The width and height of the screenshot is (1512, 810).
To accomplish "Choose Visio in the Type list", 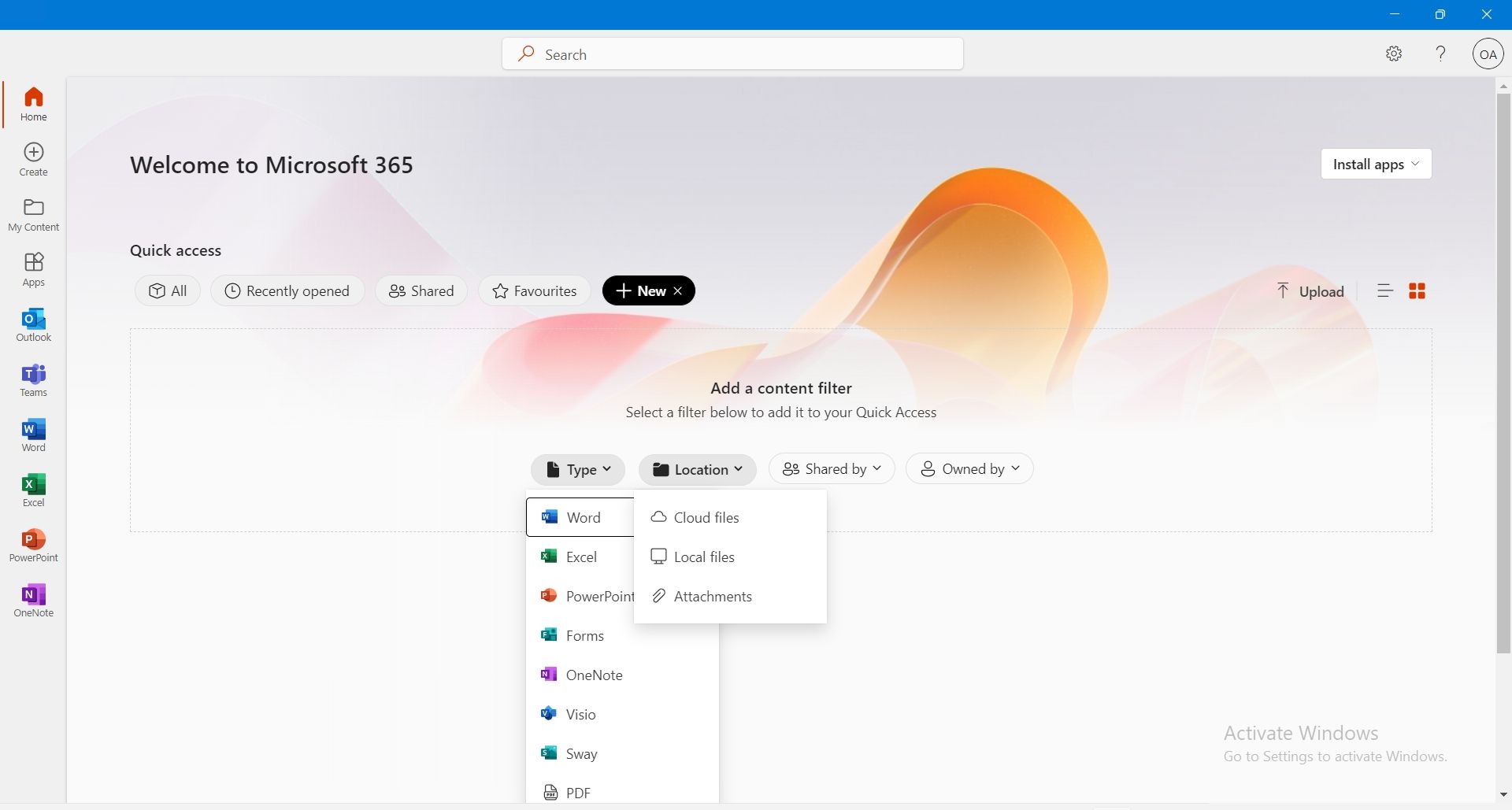I will point(622,714).
